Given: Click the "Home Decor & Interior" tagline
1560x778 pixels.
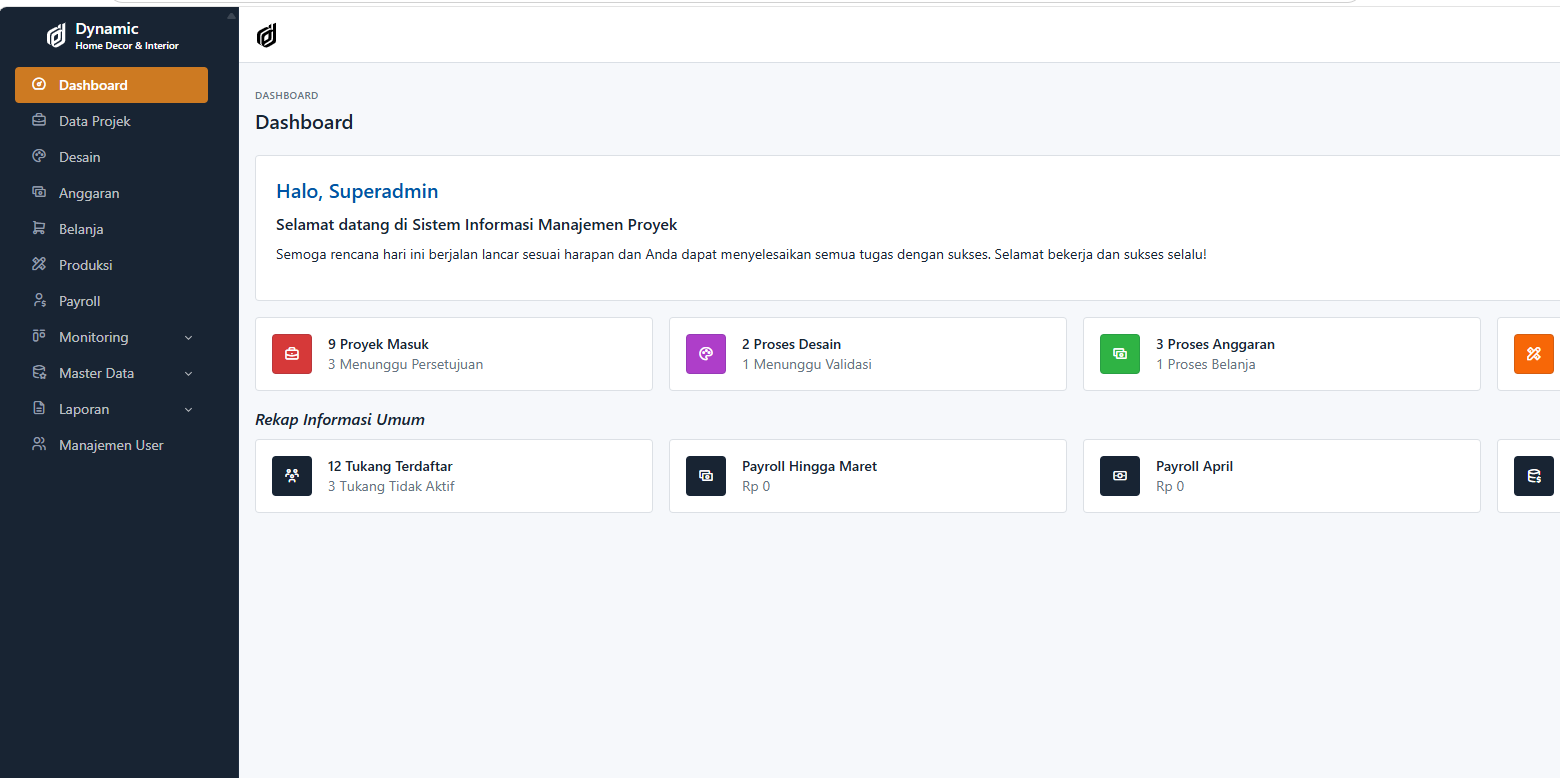Looking at the screenshot, I should [x=127, y=46].
